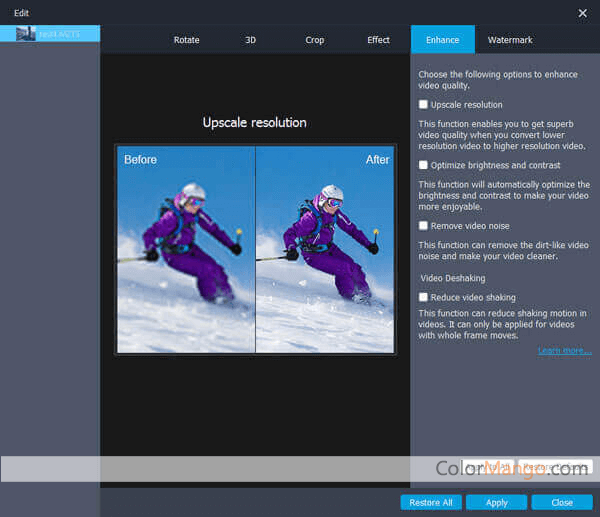
Task: Click the Restore All button
Action: (431, 502)
